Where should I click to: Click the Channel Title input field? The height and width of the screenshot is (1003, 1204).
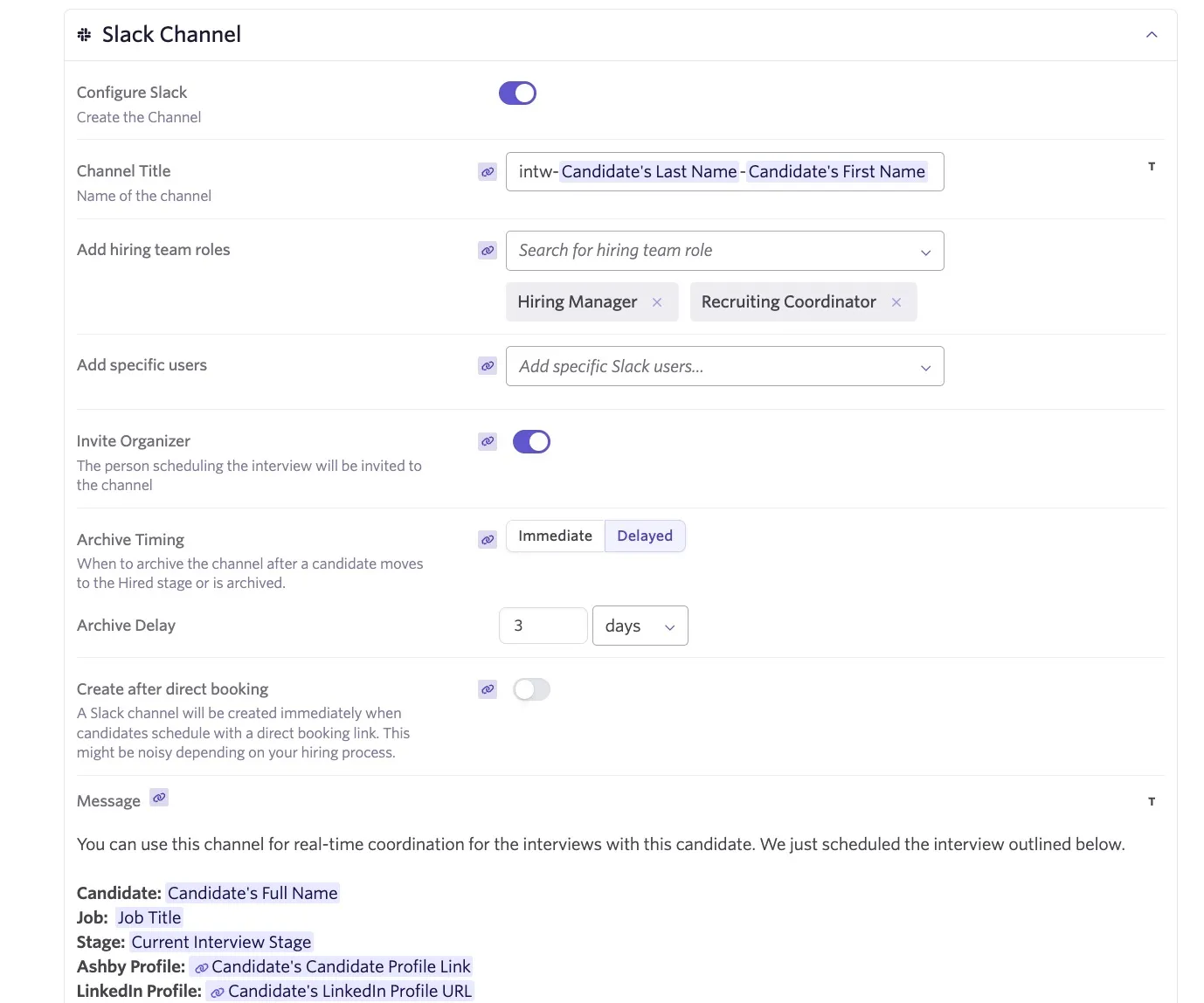(724, 172)
